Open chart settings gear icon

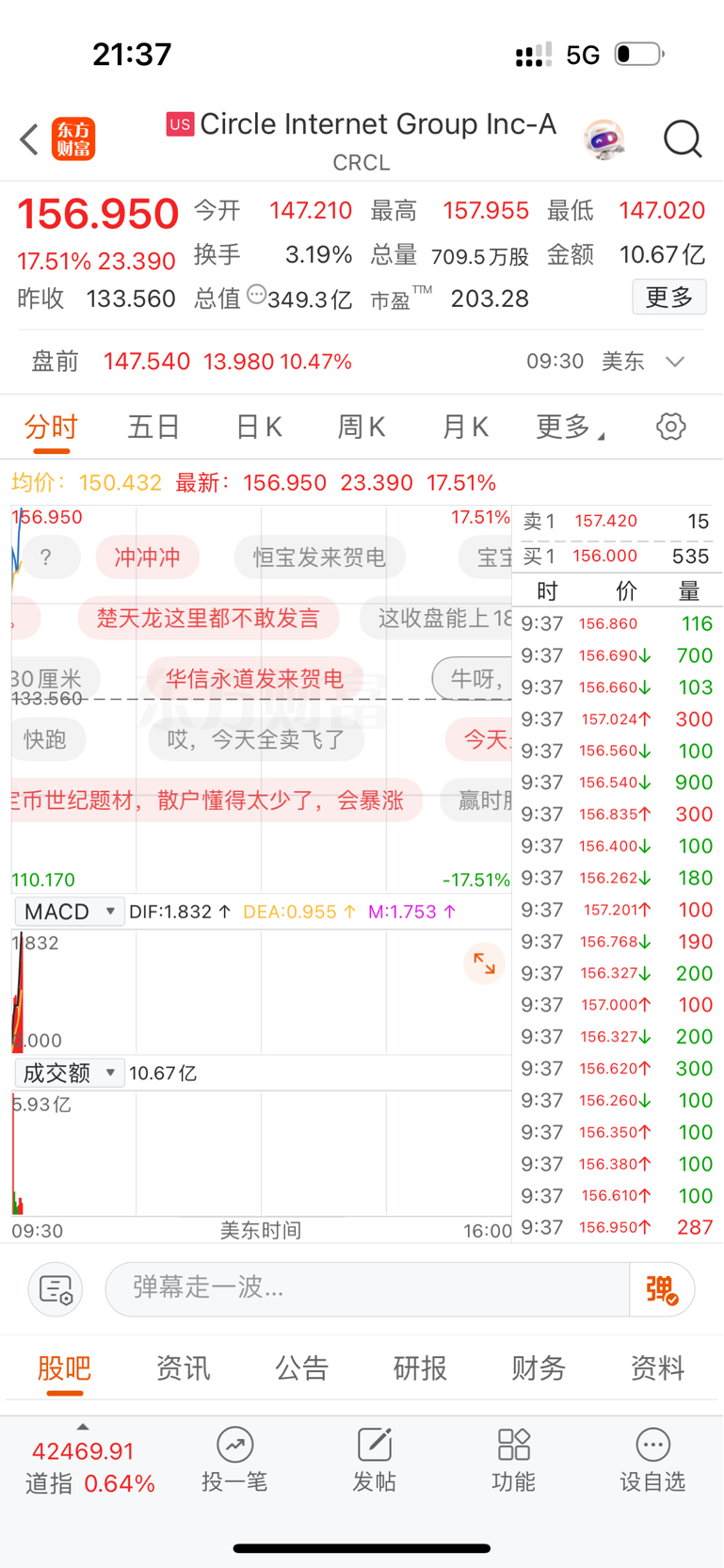pos(670,427)
